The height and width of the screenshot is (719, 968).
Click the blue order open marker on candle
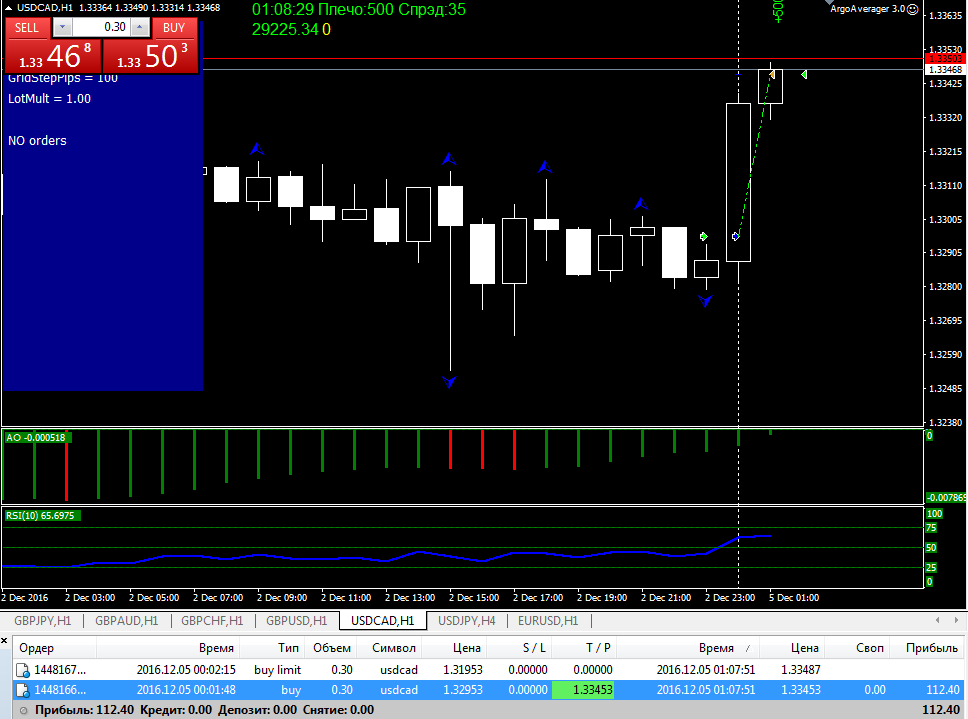pyautogui.click(x=735, y=236)
